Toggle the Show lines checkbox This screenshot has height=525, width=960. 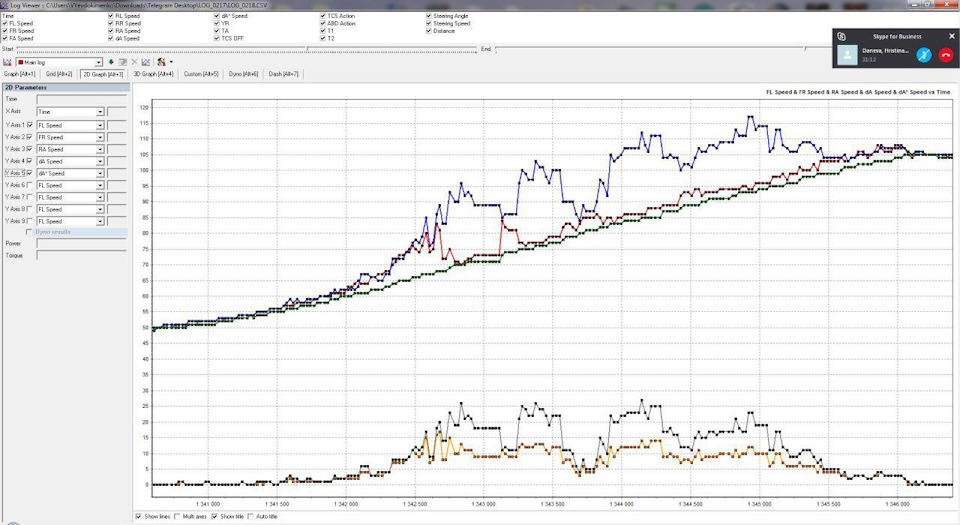(x=138, y=516)
